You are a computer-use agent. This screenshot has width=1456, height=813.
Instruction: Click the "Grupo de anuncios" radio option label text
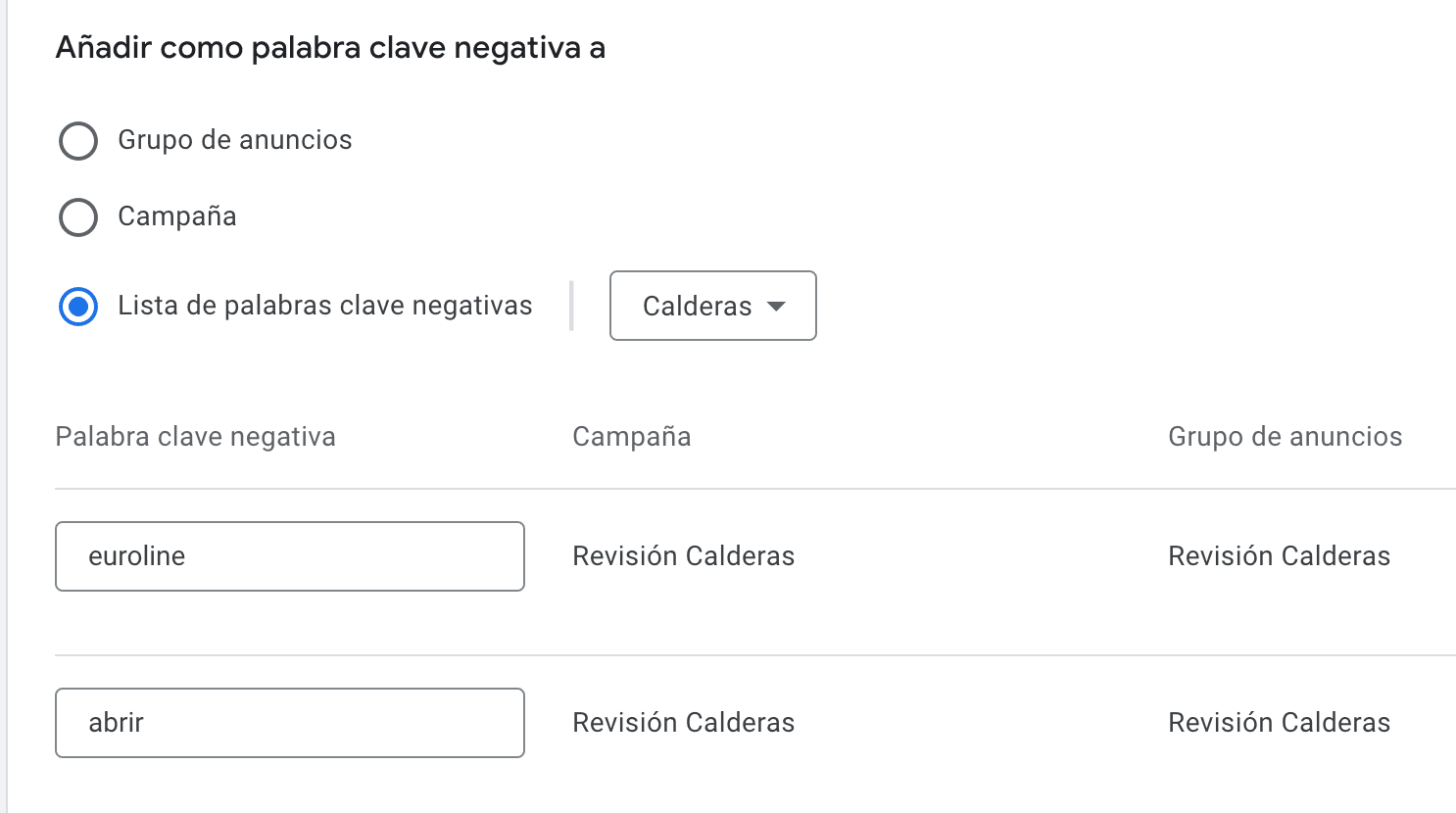coord(234,140)
